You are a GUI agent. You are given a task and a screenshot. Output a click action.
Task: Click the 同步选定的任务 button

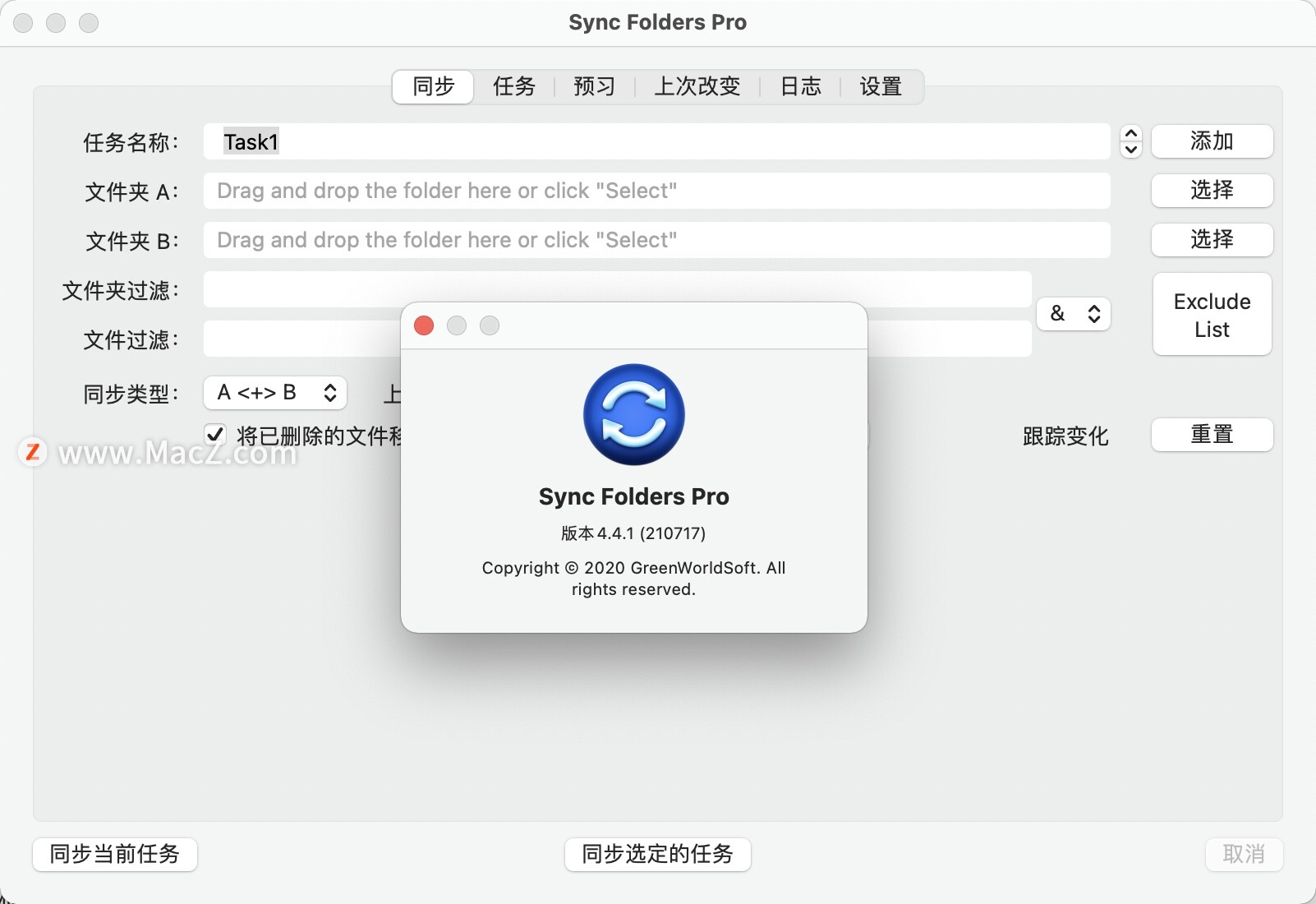coord(657,854)
